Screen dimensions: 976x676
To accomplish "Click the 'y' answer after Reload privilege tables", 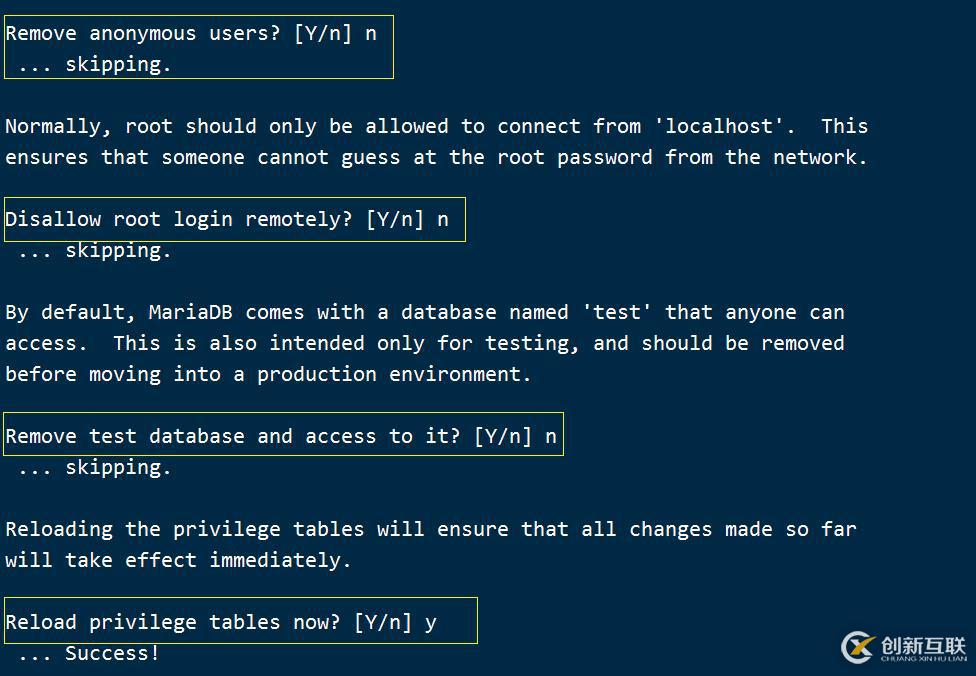I will coord(430,622).
